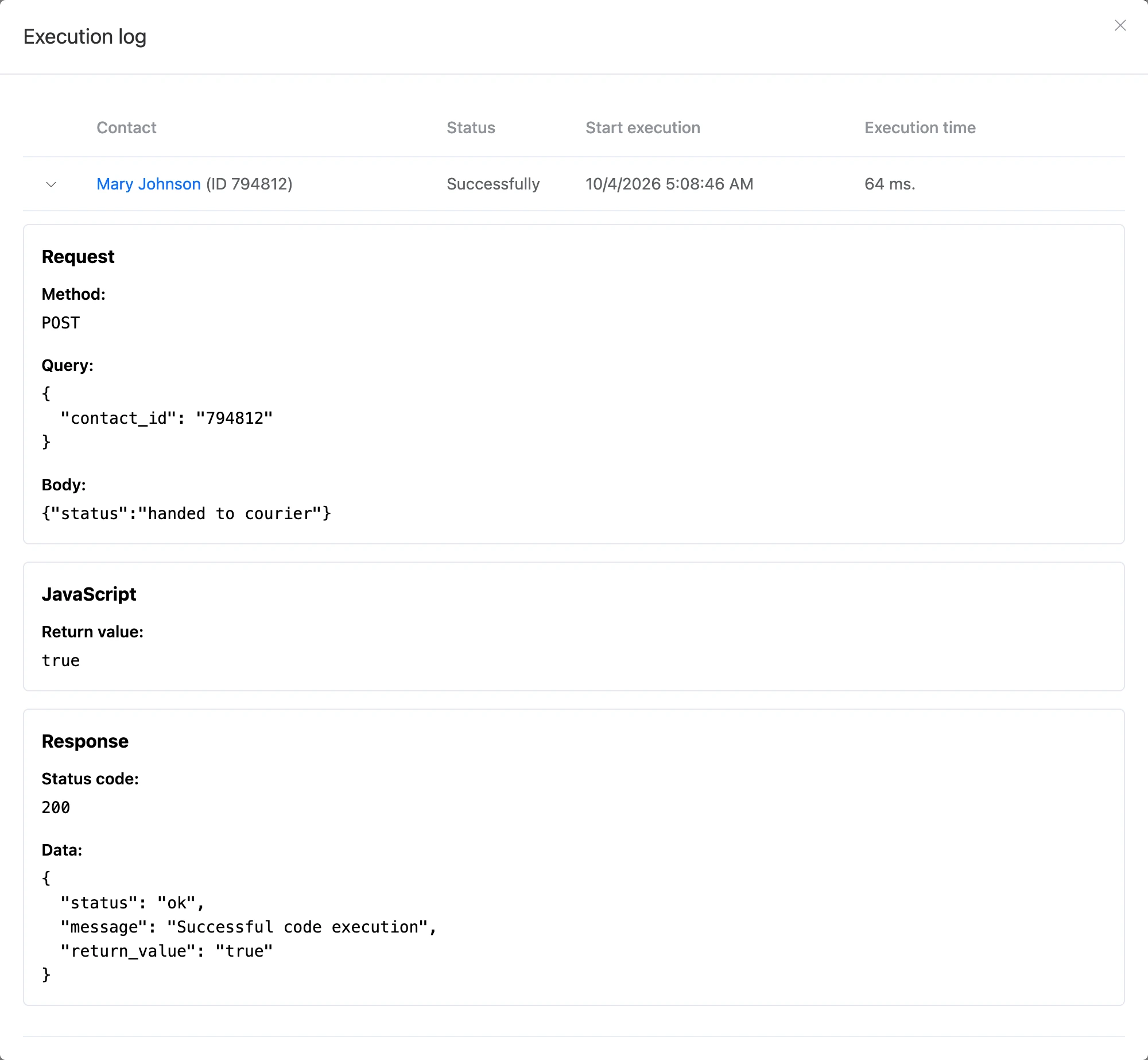Screen dimensions: 1148x1060
Task: Click the Status column header
Action: click(x=471, y=127)
